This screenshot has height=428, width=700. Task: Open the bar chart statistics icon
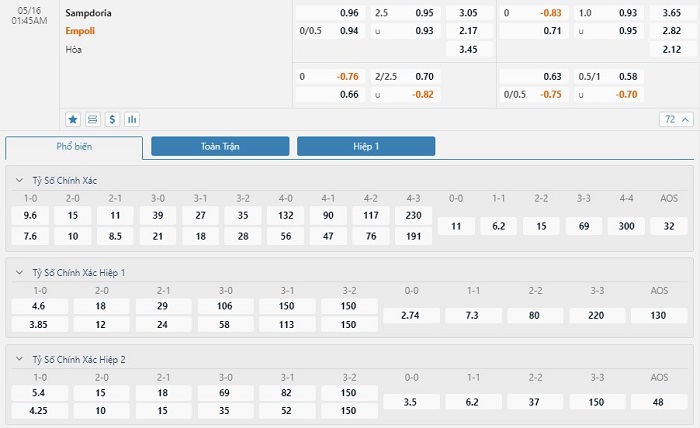pos(132,120)
